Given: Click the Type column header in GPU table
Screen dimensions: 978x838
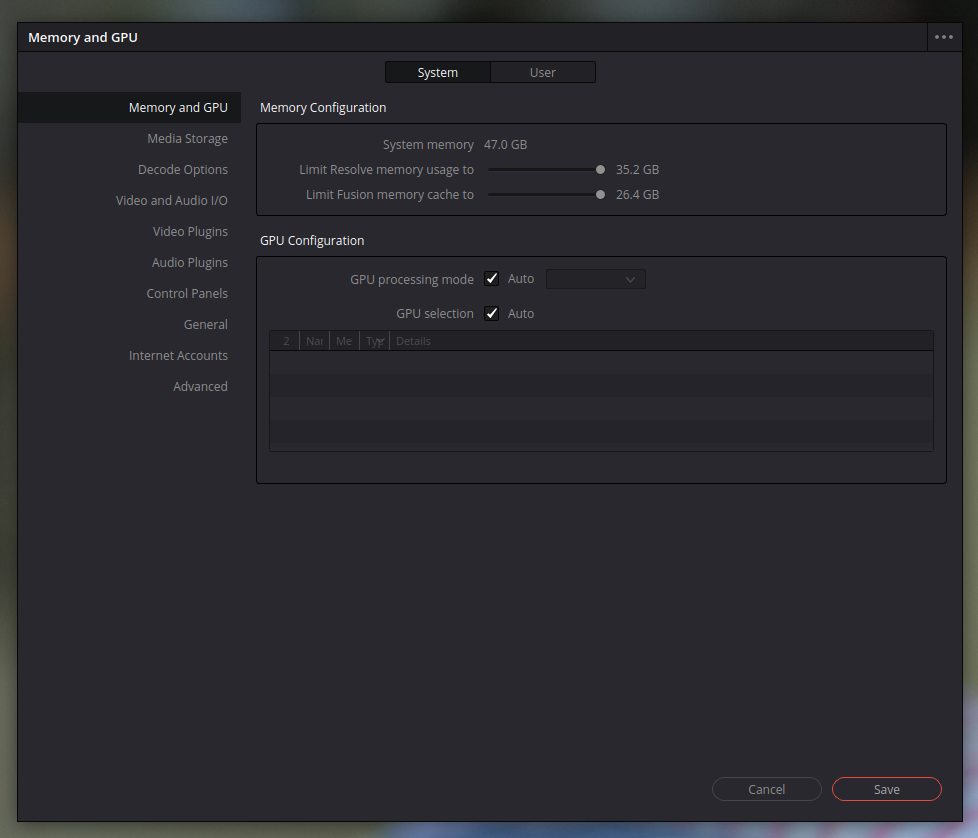Looking at the screenshot, I should tap(374, 341).
